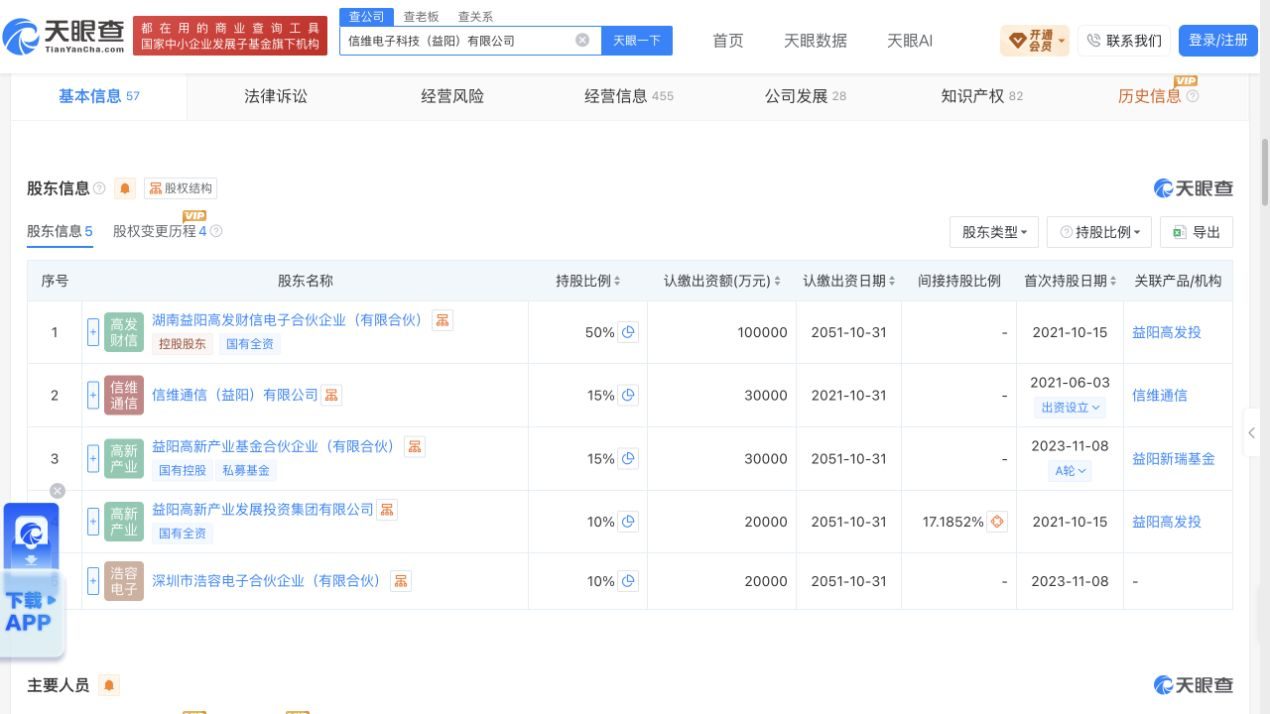The image size is (1270, 714).
Task: Expand the row of 湖南益阳高发财信电子合伙企业
Action: [x=93, y=332]
